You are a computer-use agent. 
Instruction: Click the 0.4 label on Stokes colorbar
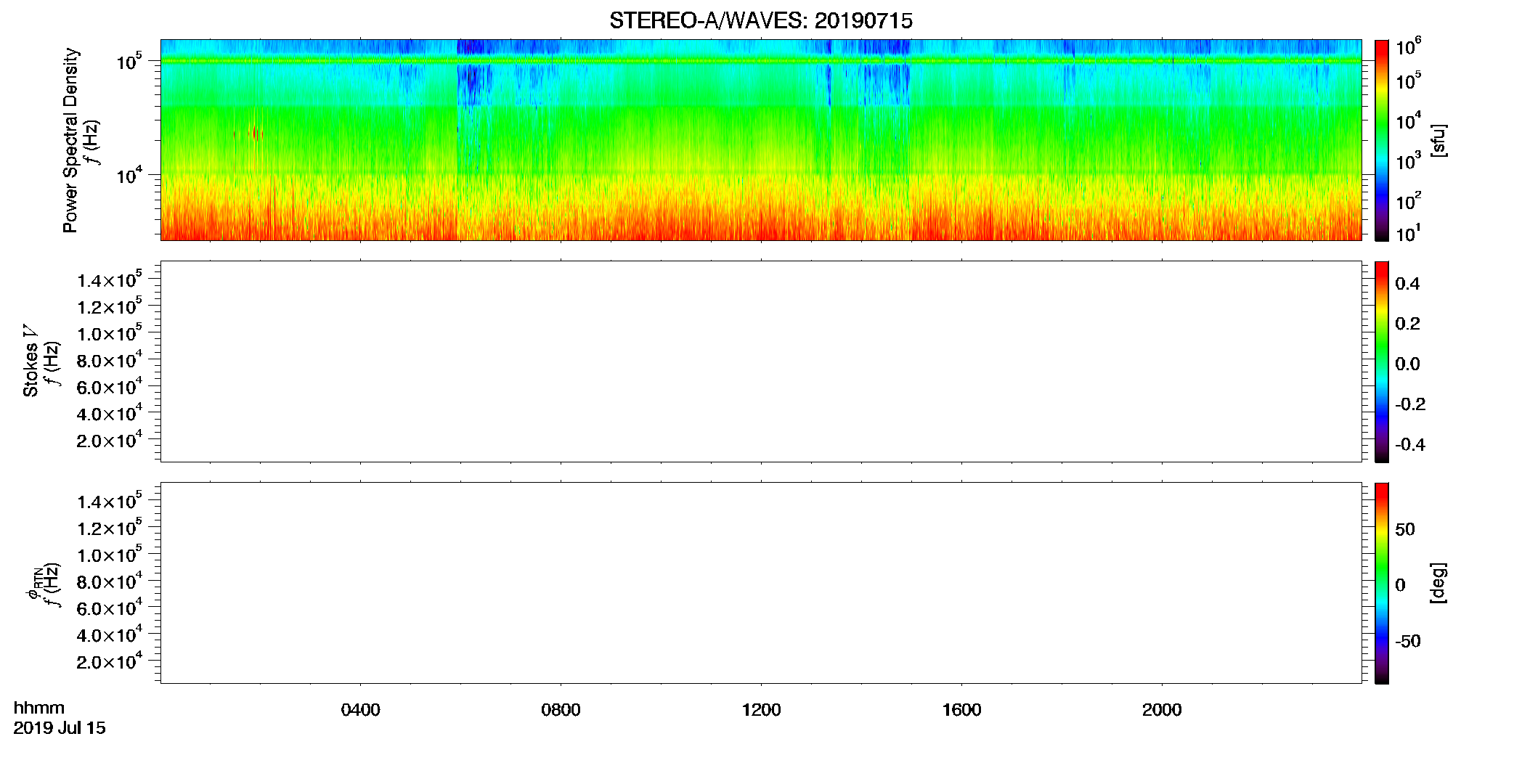[x=1407, y=284]
